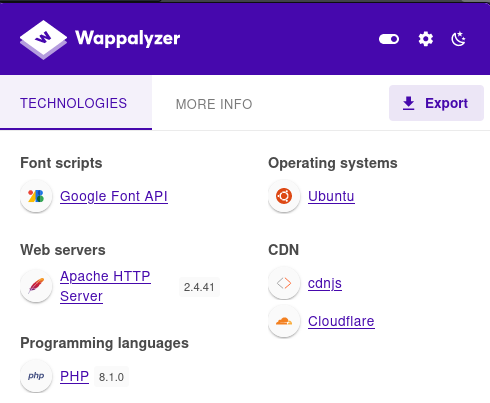490x403 pixels.
Task: Toggle the Wappalyzer enable switch
Action: pos(389,39)
